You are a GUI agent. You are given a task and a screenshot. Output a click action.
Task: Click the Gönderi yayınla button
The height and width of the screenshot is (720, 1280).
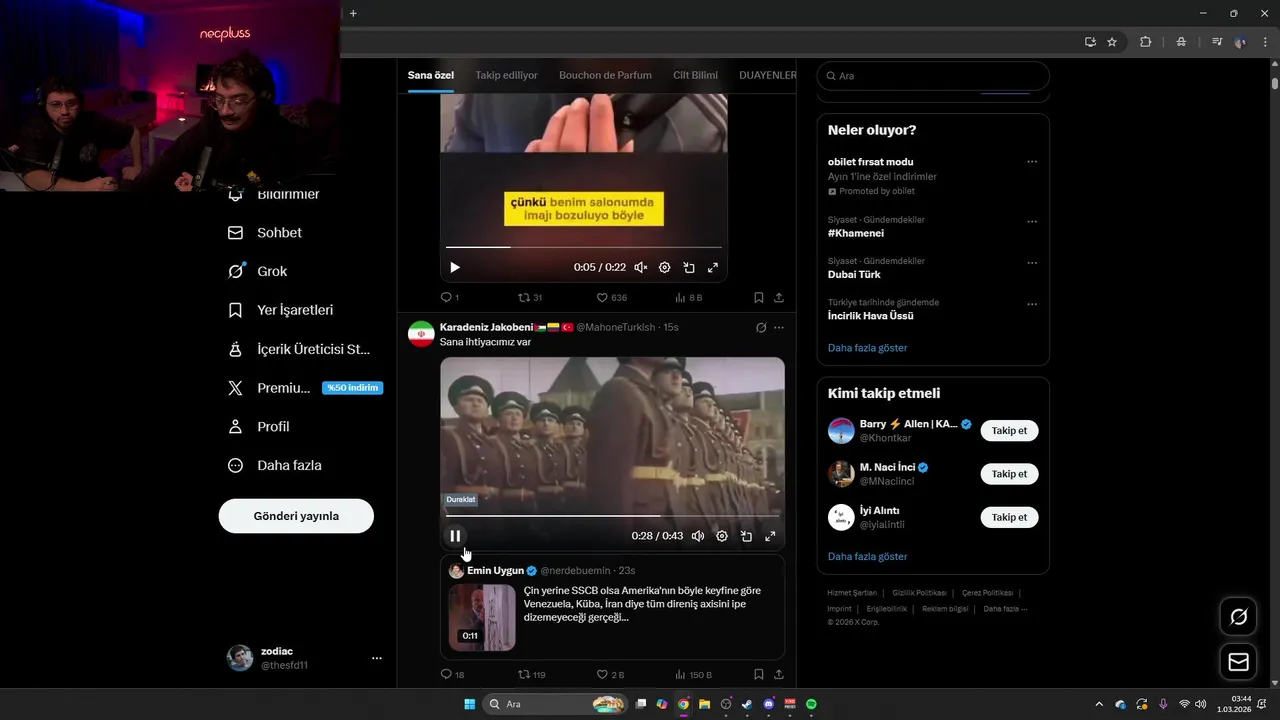[296, 516]
